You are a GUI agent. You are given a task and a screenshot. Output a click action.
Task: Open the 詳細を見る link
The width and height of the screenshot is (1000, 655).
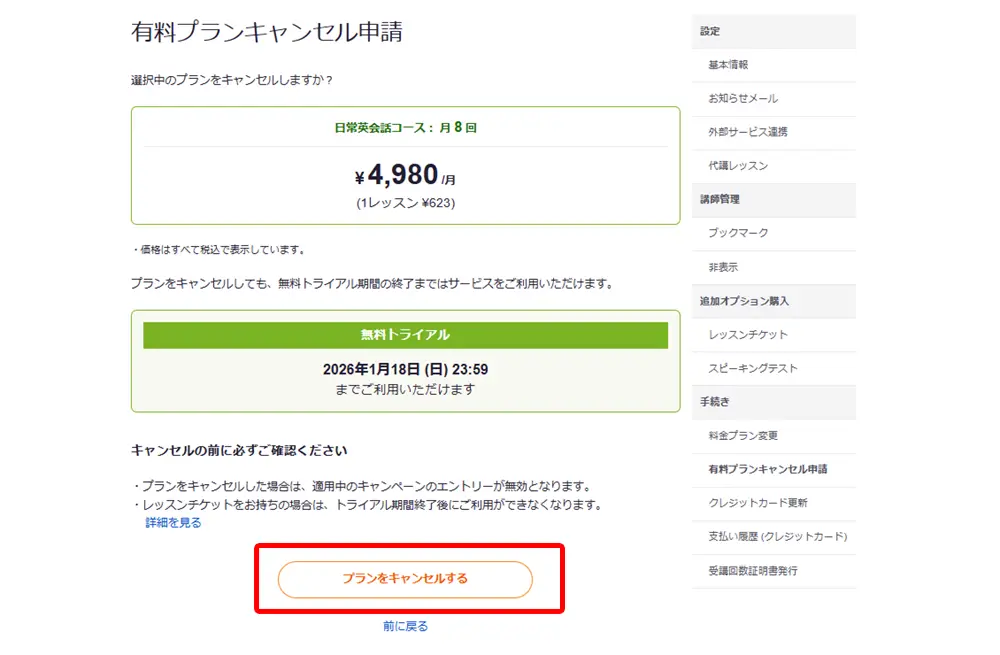click(173, 523)
